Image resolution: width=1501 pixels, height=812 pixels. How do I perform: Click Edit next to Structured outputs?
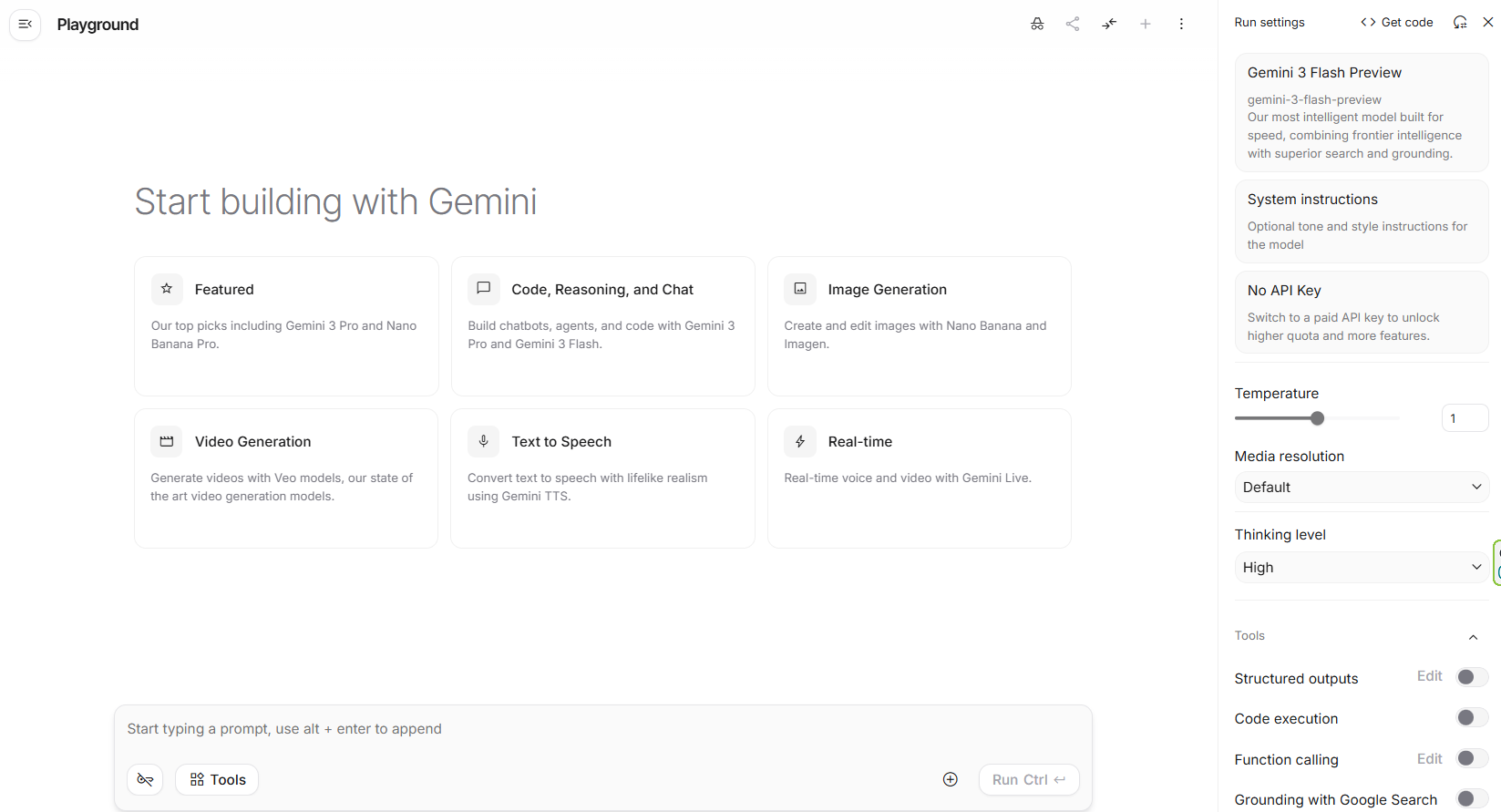[x=1429, y=676]
